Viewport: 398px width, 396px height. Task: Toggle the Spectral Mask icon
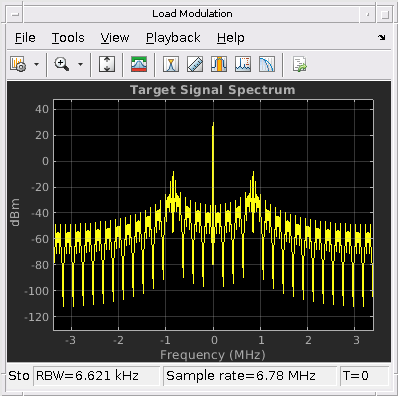point(139,64)
